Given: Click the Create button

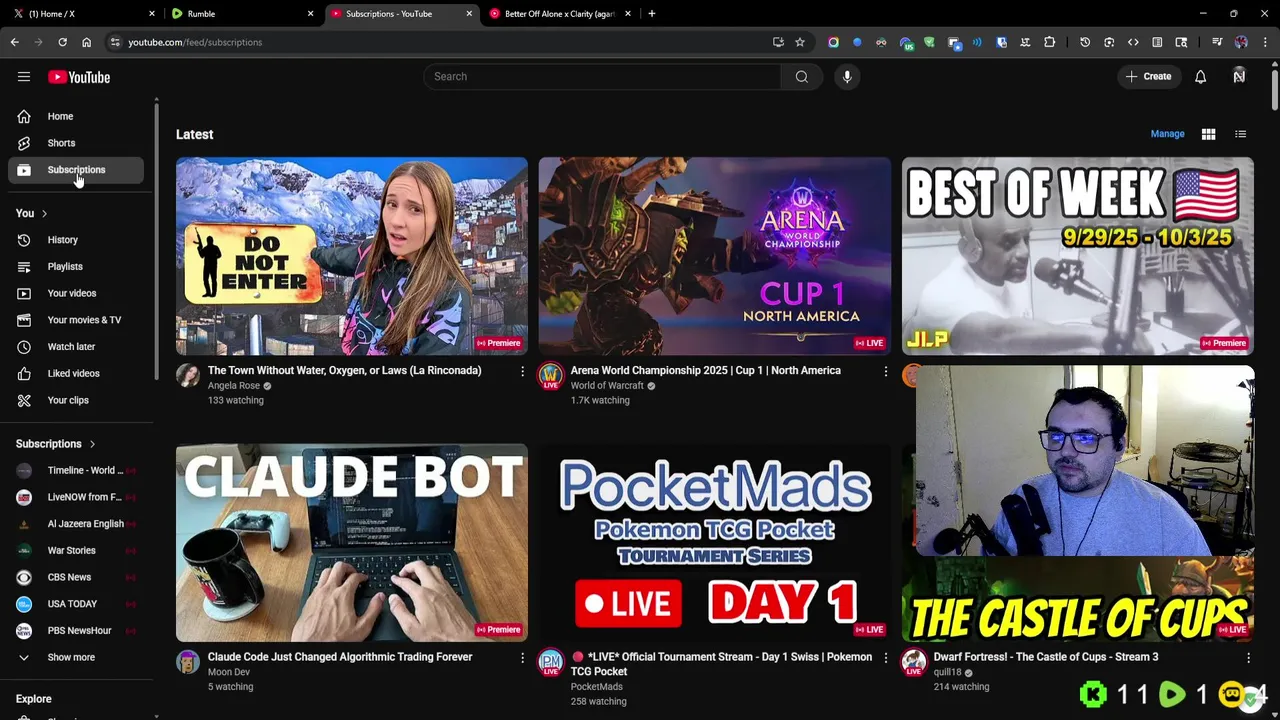Looking at the screenshot, I should tap(1149, 77).
